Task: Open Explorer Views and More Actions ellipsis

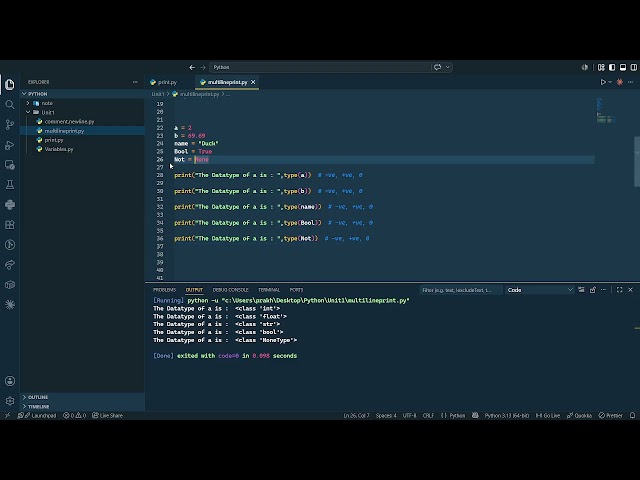Action: tap(135, 82)
